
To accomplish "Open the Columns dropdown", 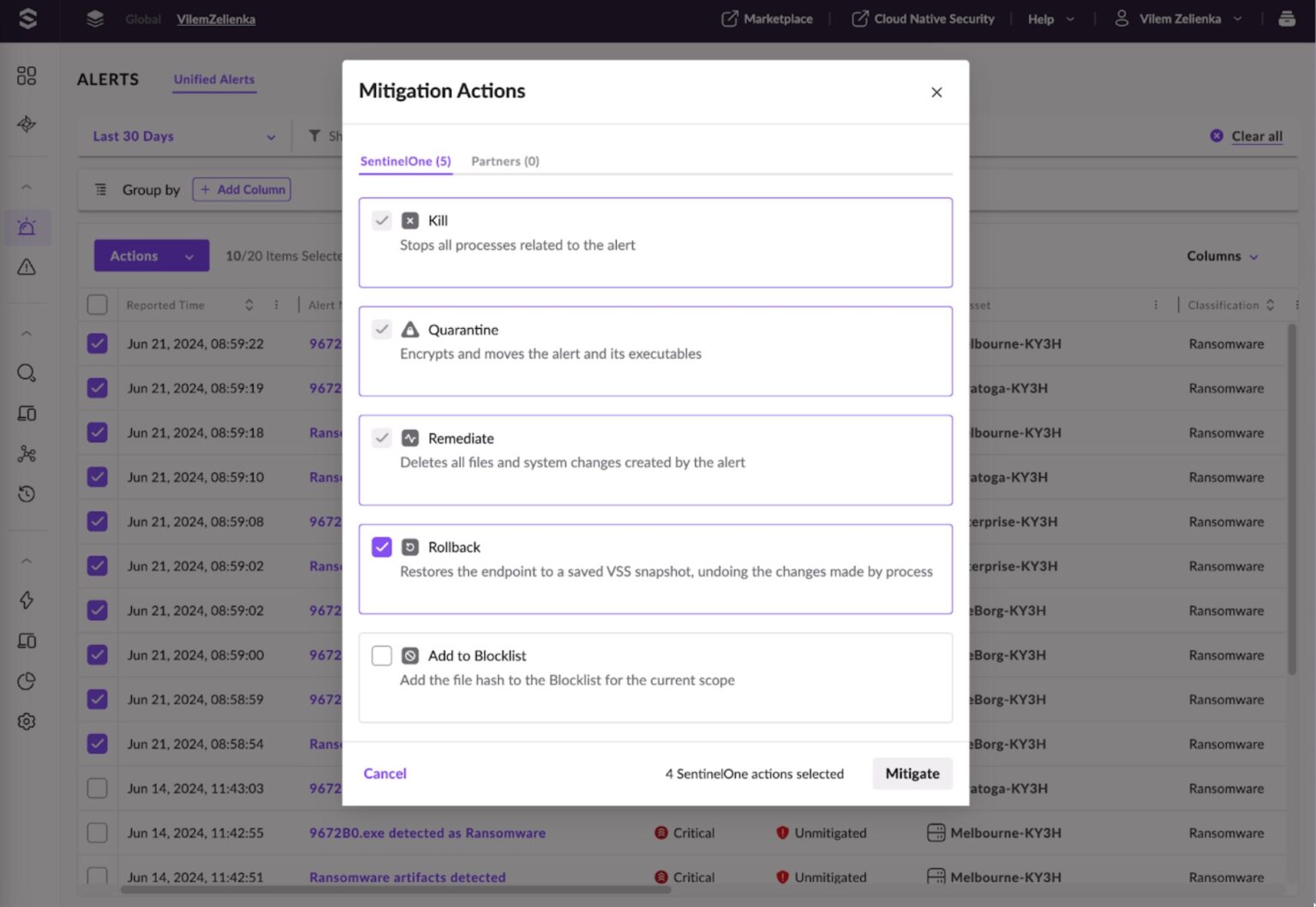I will (x=1222, y=256).
